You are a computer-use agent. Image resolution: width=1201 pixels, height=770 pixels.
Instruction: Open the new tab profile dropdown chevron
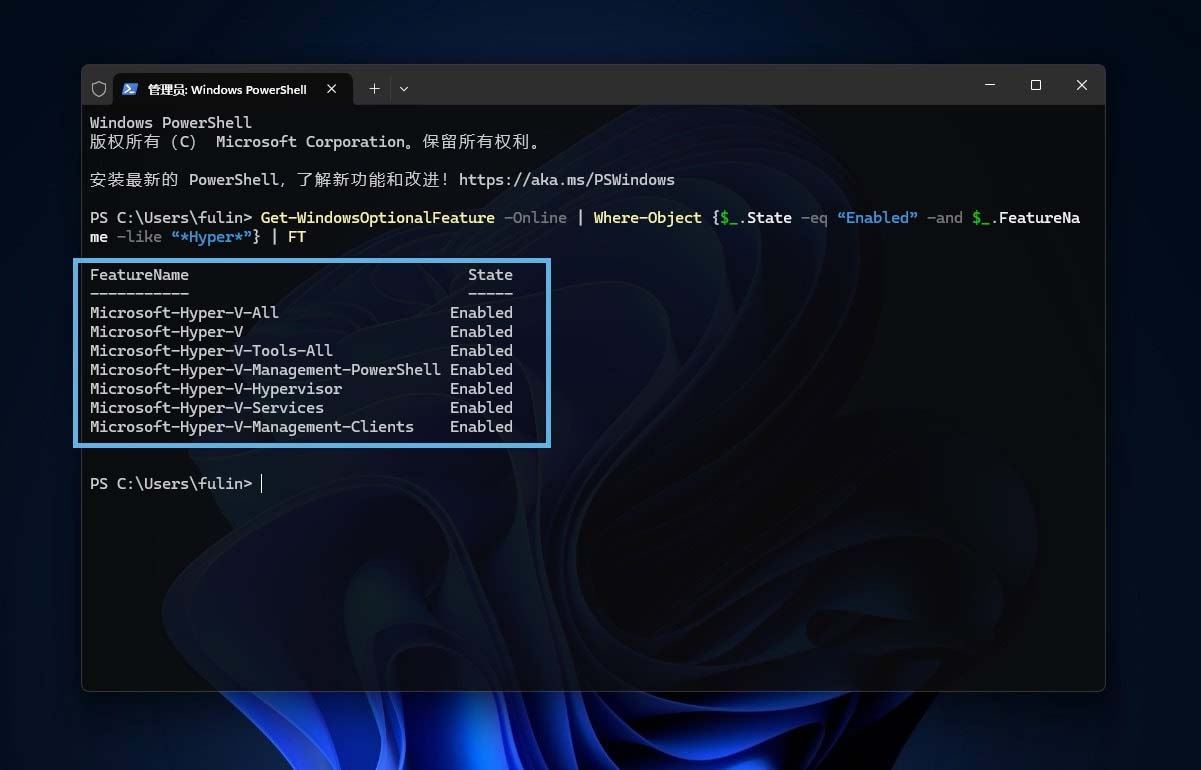pos(404,89)
